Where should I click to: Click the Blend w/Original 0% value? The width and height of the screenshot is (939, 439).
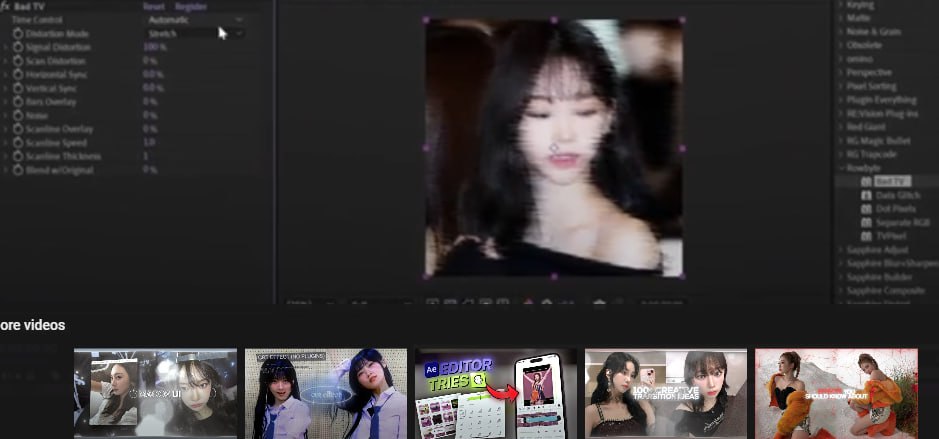point(150,170)
